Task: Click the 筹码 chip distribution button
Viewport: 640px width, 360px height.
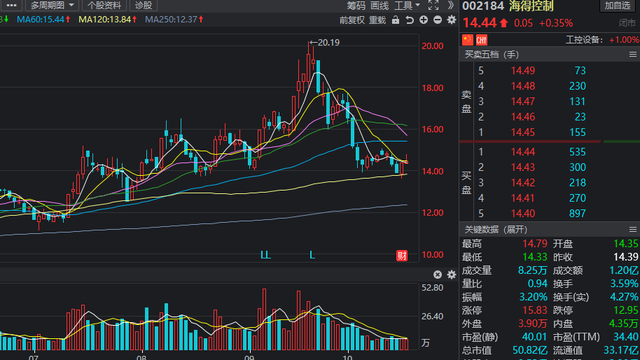Action: tap(356, 5)
